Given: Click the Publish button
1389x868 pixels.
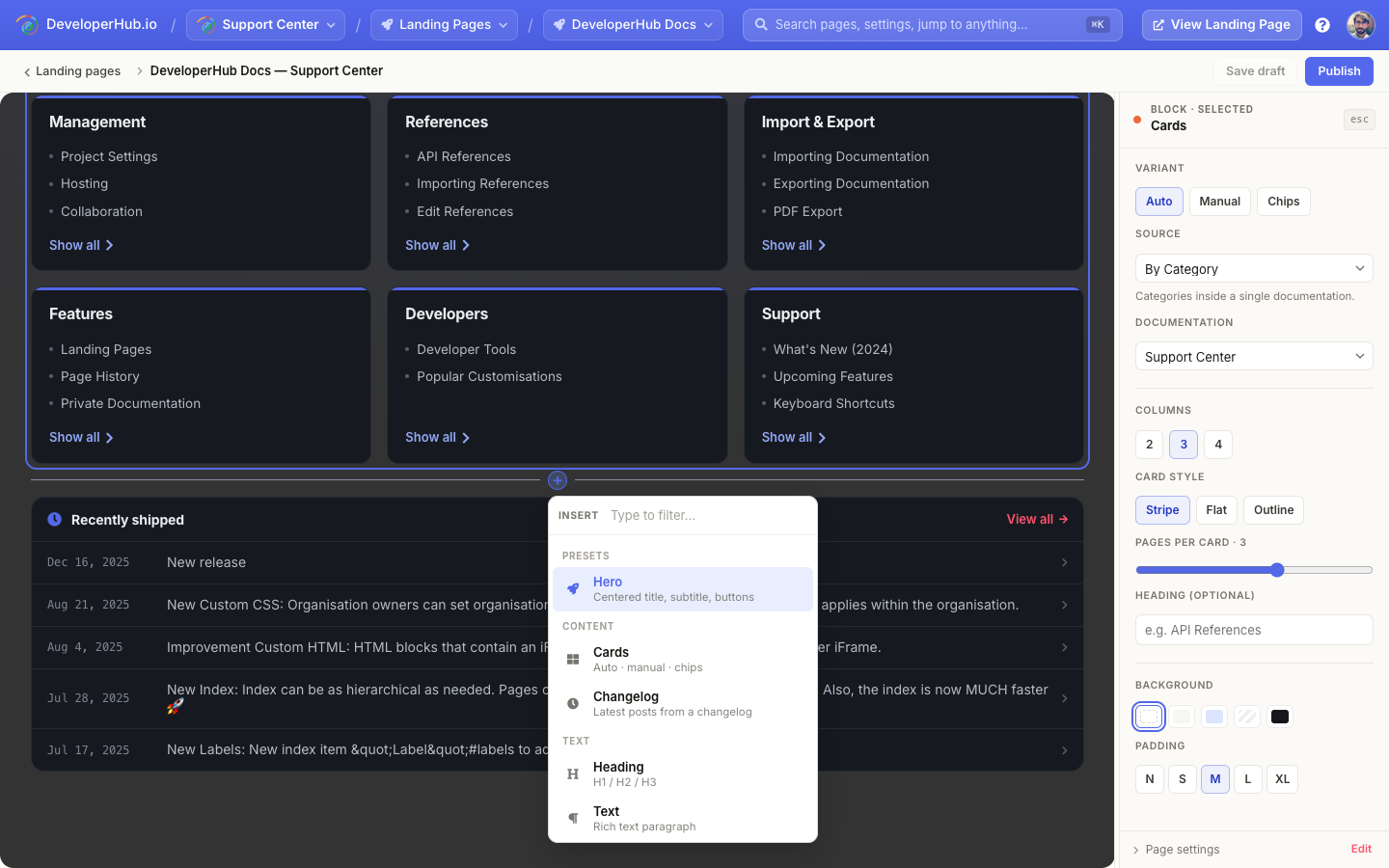Looking at the screenshot, I should point(1339,71).
